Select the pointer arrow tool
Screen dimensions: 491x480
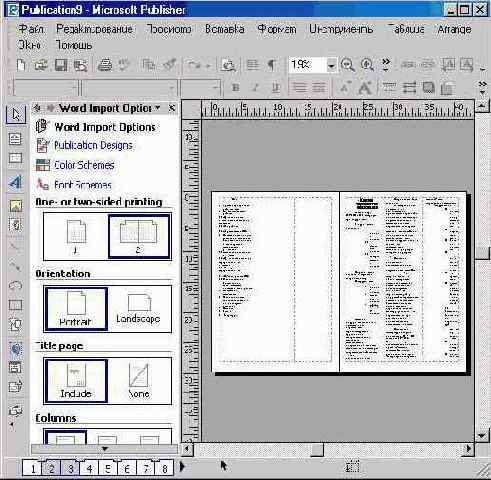click(16, 114)
